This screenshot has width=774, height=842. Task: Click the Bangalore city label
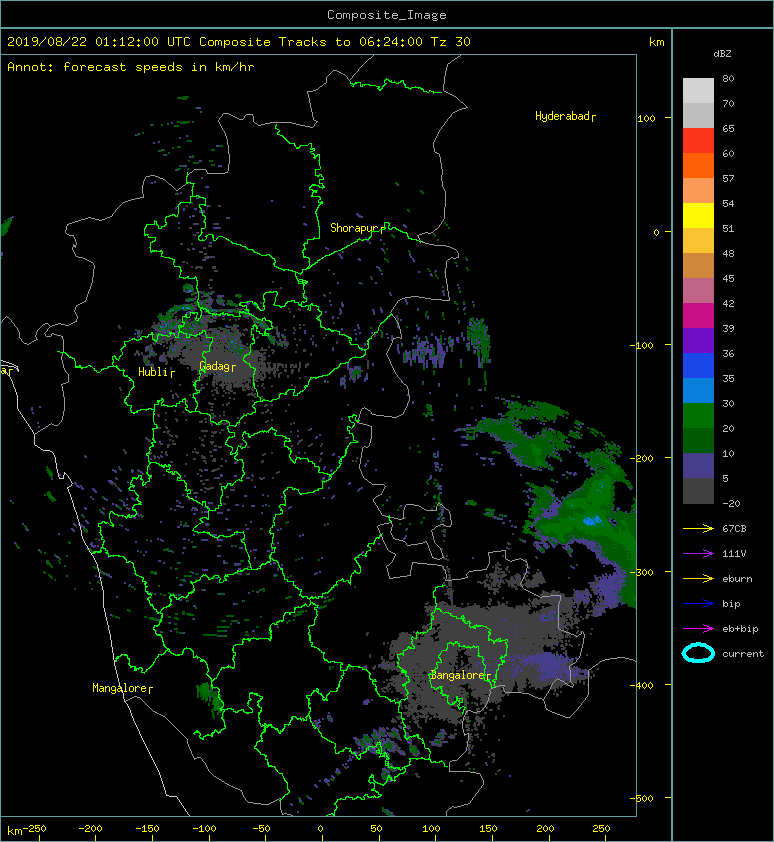[x=461, y=676]
